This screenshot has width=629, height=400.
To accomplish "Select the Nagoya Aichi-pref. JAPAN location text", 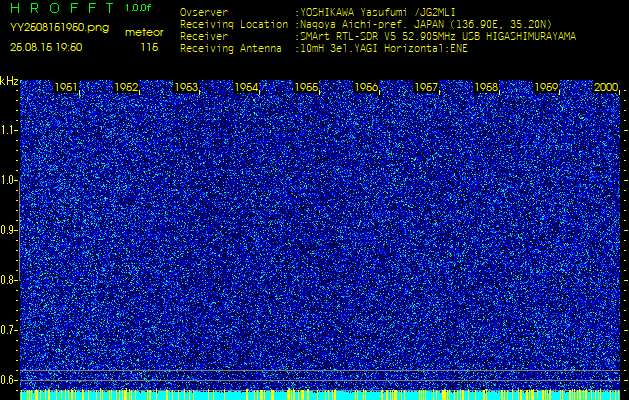I will [x=426, y=24].
